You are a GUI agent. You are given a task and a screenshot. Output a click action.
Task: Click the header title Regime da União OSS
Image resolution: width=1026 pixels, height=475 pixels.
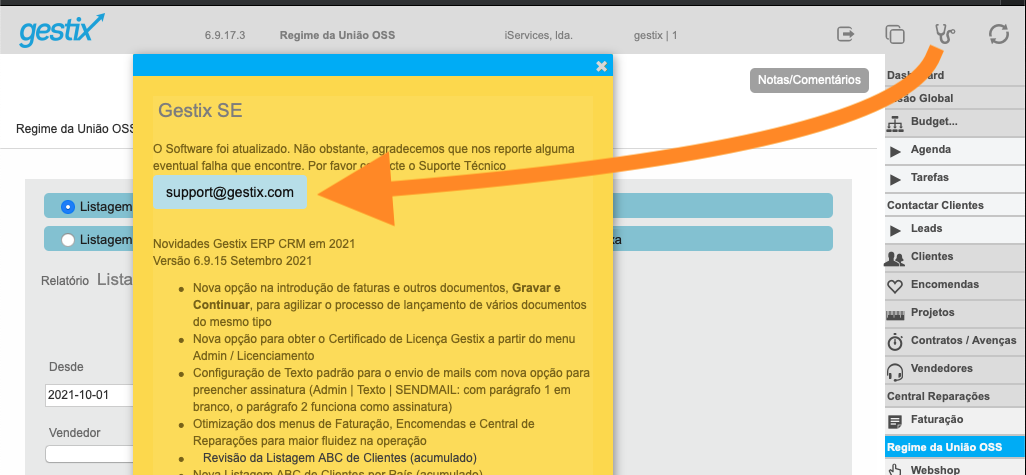337,35
